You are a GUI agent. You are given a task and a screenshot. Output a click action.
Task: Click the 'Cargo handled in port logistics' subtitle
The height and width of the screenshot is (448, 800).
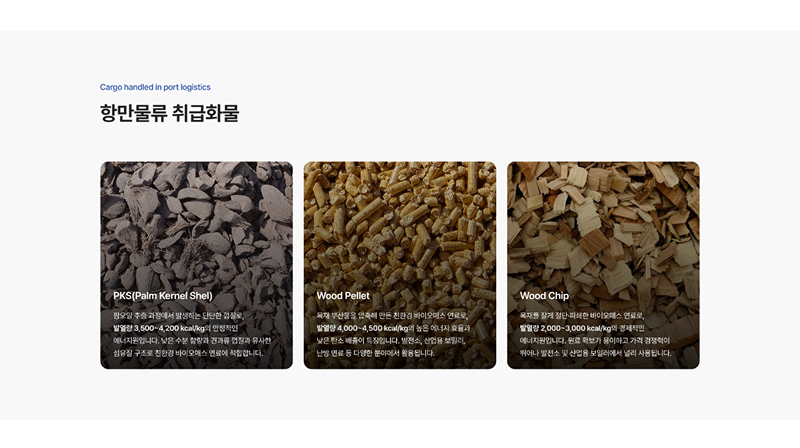point(155,87)
